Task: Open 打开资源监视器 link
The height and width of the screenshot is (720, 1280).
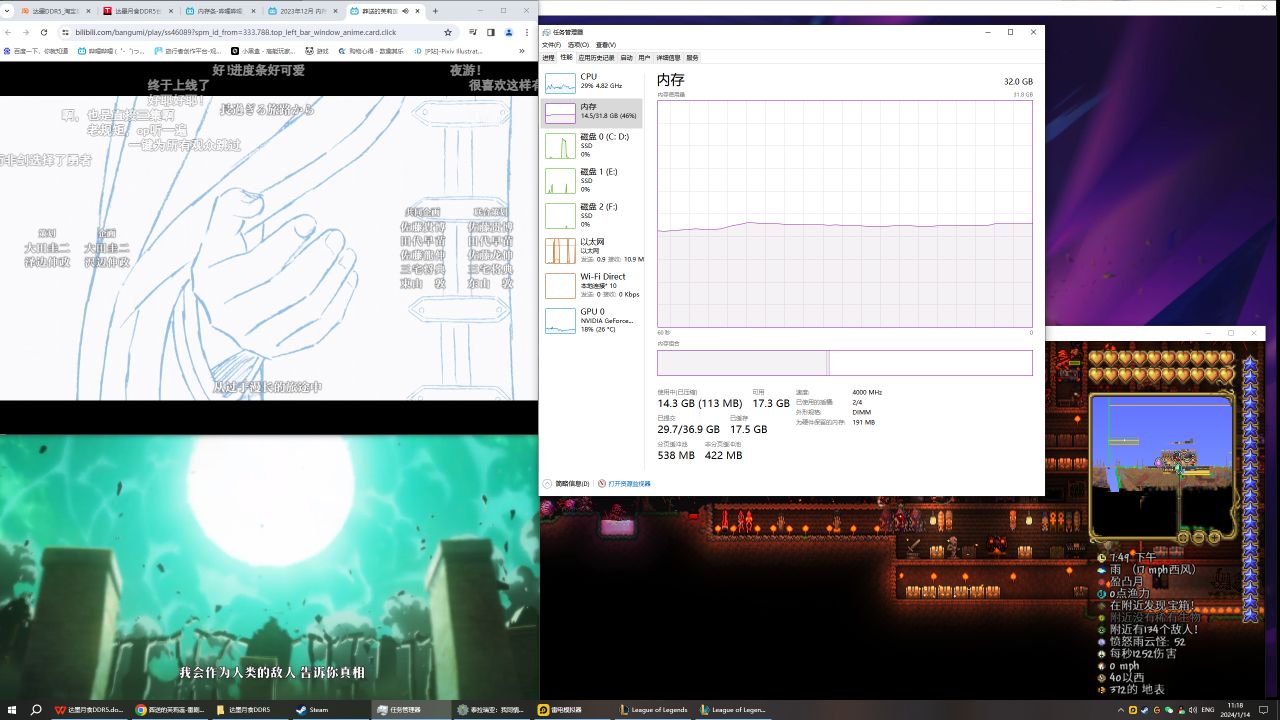Action: click(624, 484)
